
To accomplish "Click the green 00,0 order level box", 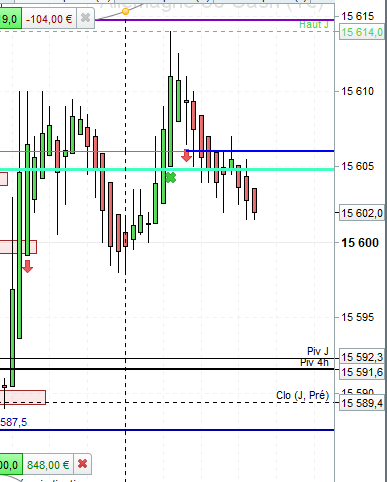I will [x=11, y=464].
